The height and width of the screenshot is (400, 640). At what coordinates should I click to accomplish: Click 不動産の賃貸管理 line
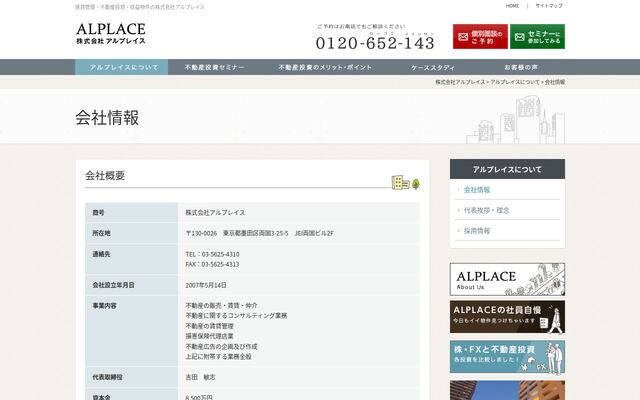(x=209, y=326)
